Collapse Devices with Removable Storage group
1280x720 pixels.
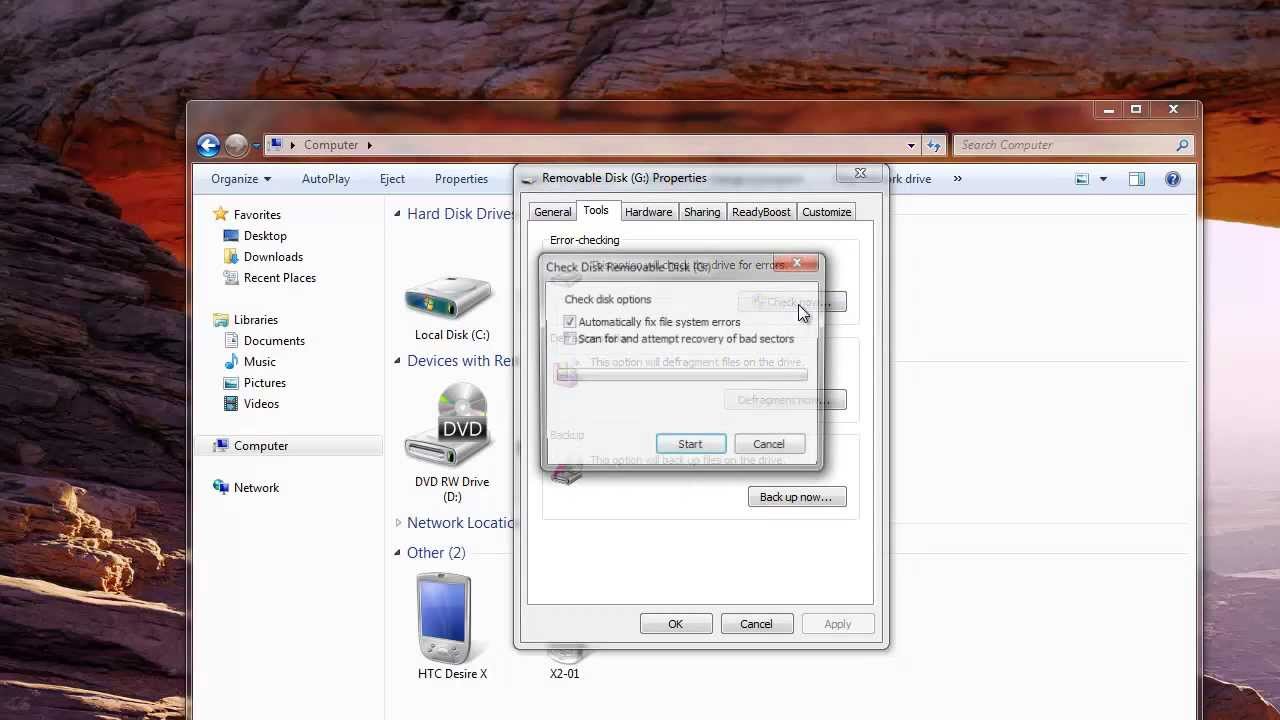click(x=398, y=360)
